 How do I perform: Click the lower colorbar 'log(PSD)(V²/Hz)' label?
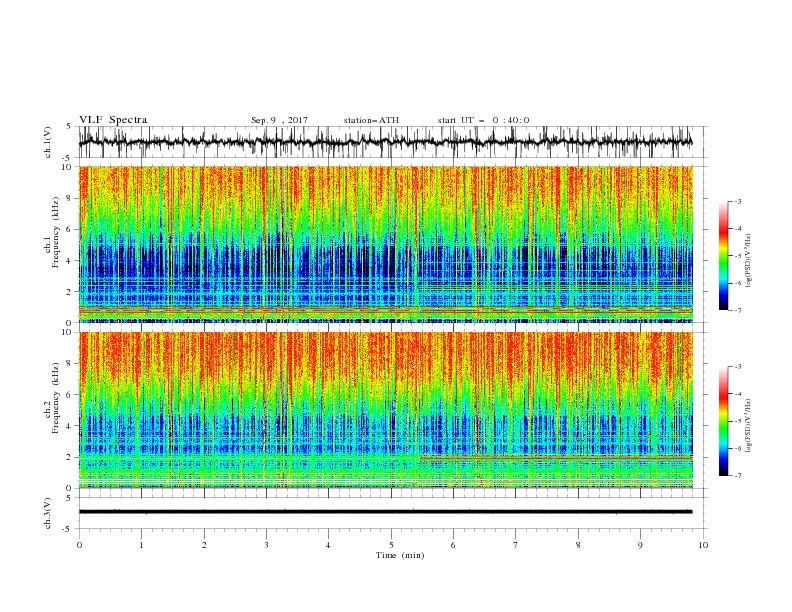749,426
